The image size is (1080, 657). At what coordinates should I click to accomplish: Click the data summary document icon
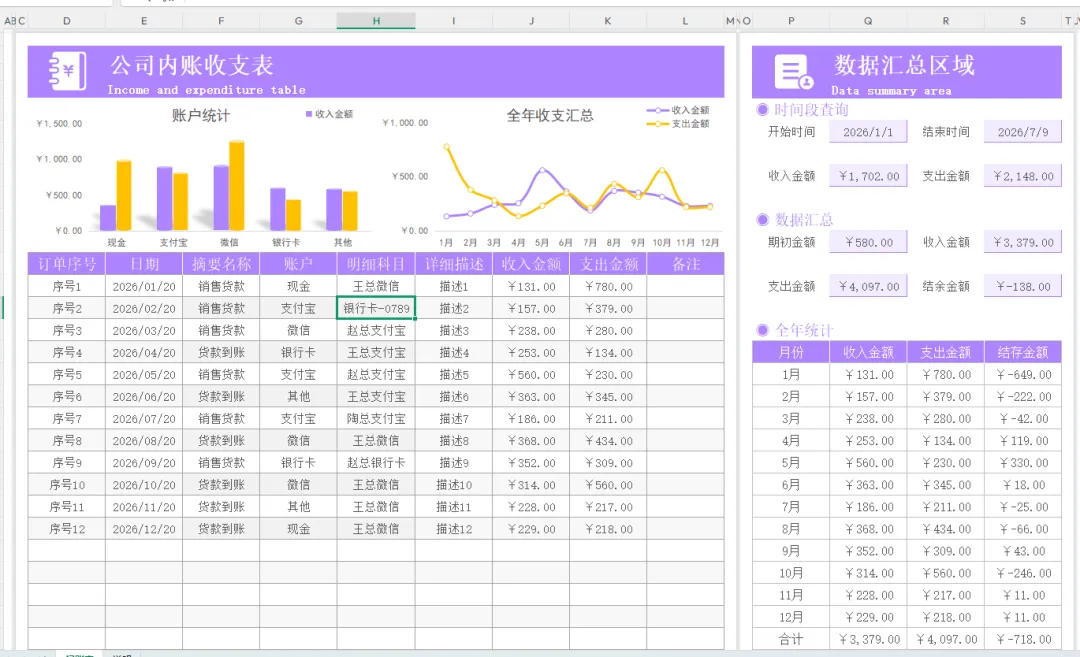click(793, 72)
